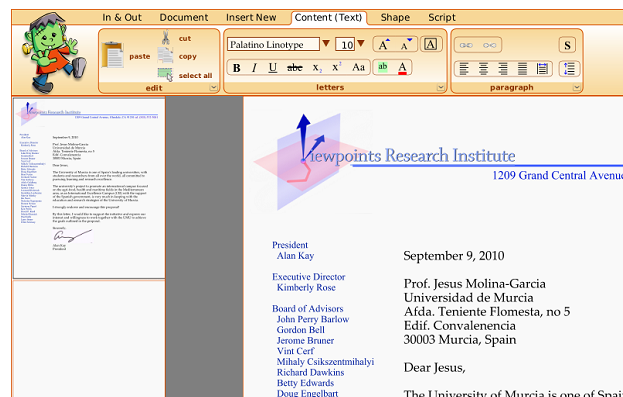Screen dimensions: 623x397
Task: Open the Shape tab
Action: 395,17
